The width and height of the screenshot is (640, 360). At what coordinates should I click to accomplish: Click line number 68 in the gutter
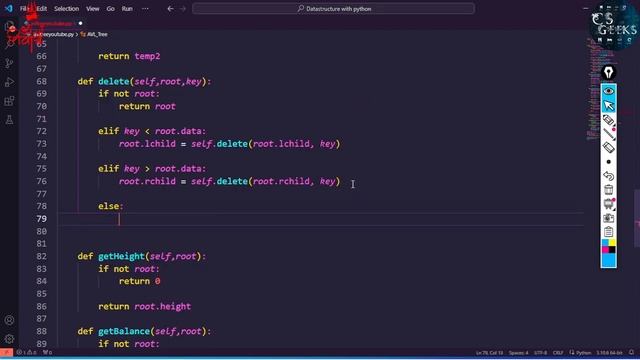[42, 81]
